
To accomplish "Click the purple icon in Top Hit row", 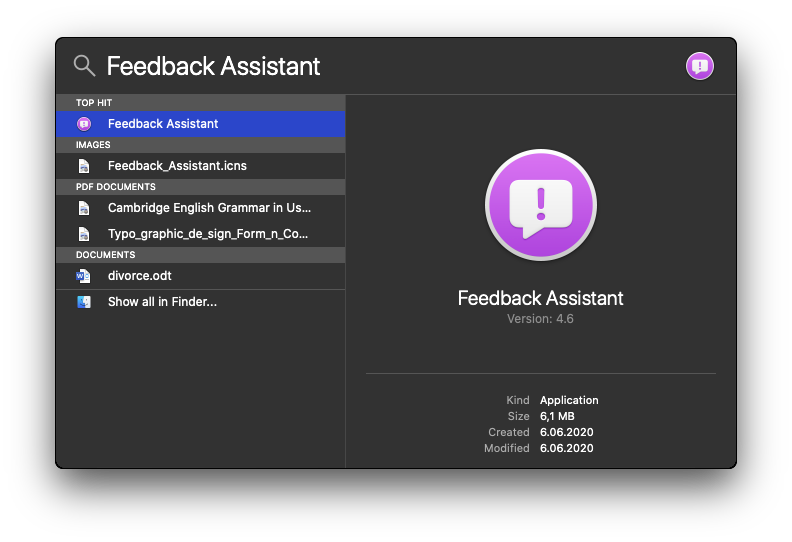I will (x=84, y=124).
